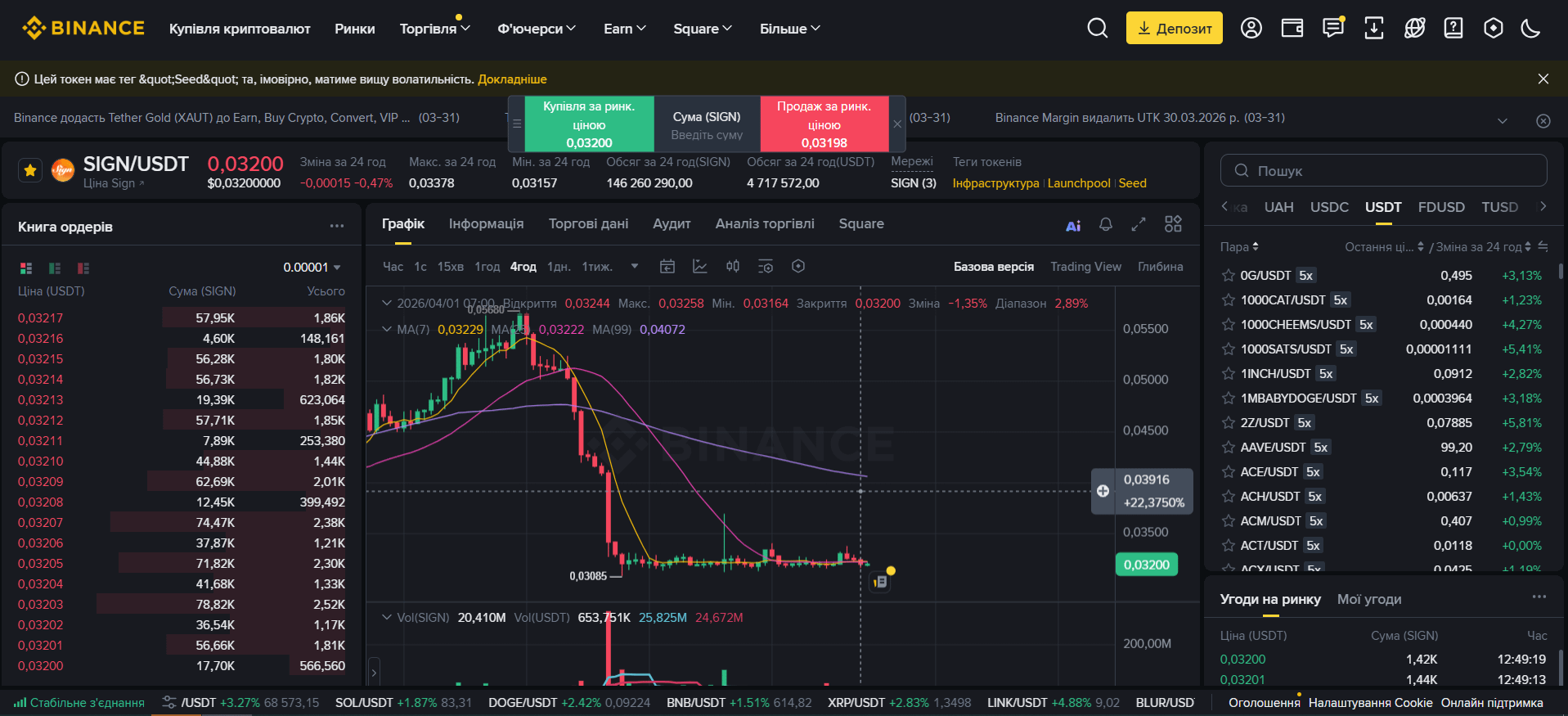The image size is (1568, 716).
Task: Expand announcements list chevron
Action: point(1503,121)
